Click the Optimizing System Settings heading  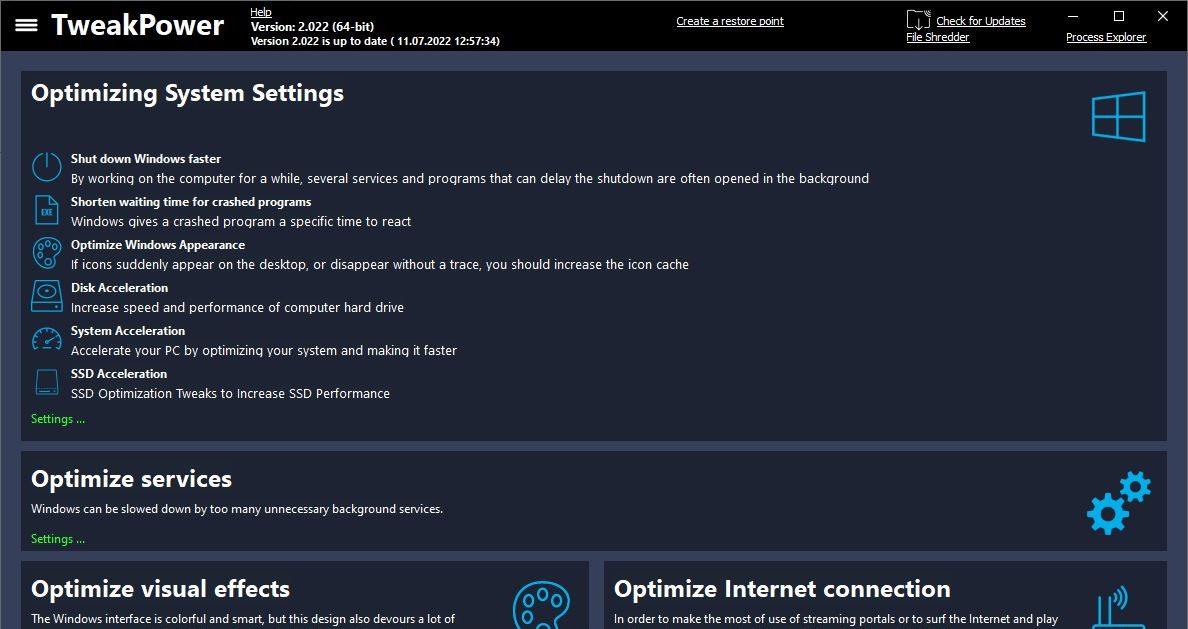click(187, 93)
